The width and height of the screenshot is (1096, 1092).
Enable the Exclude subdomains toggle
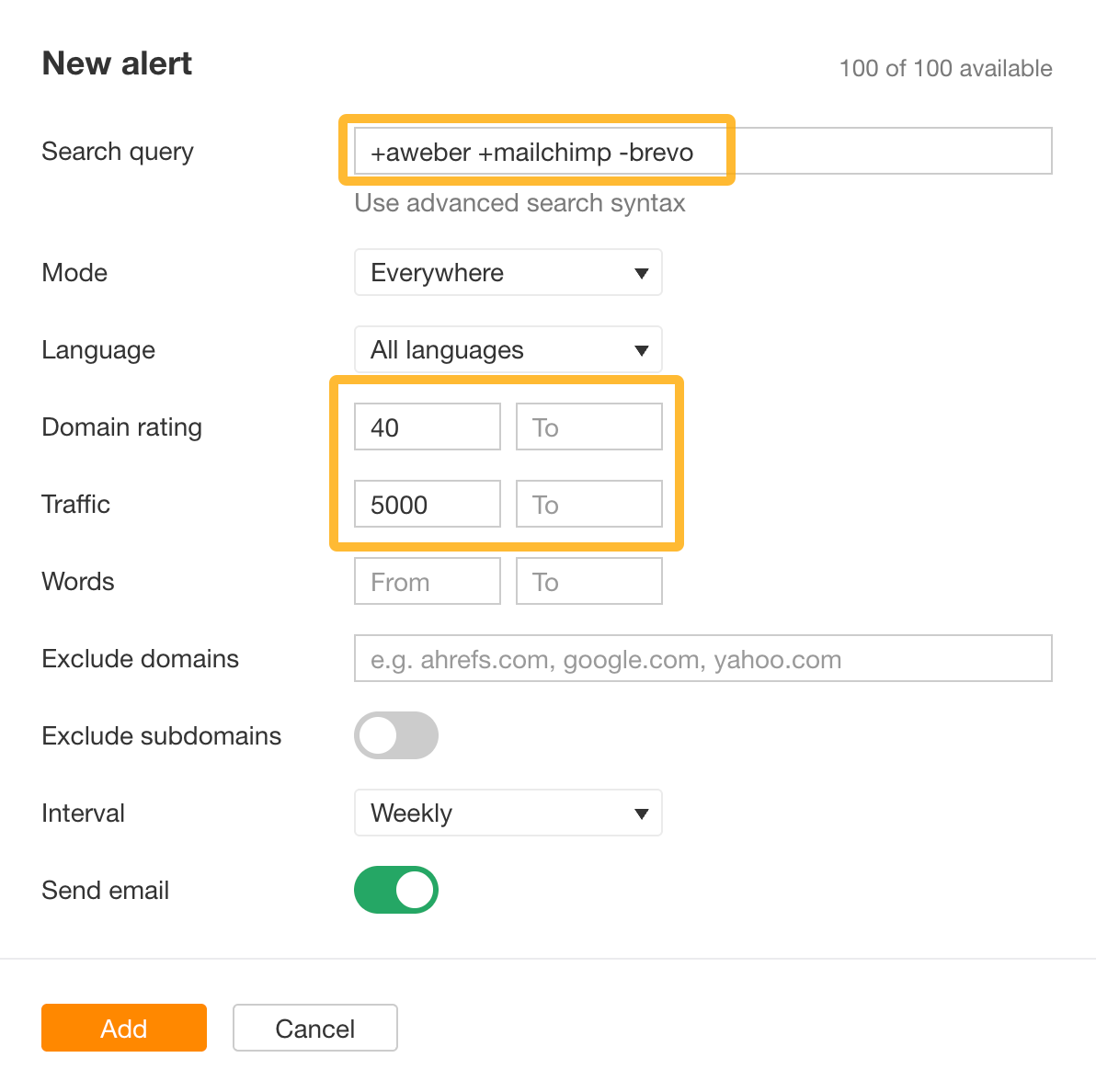point(395,735)
